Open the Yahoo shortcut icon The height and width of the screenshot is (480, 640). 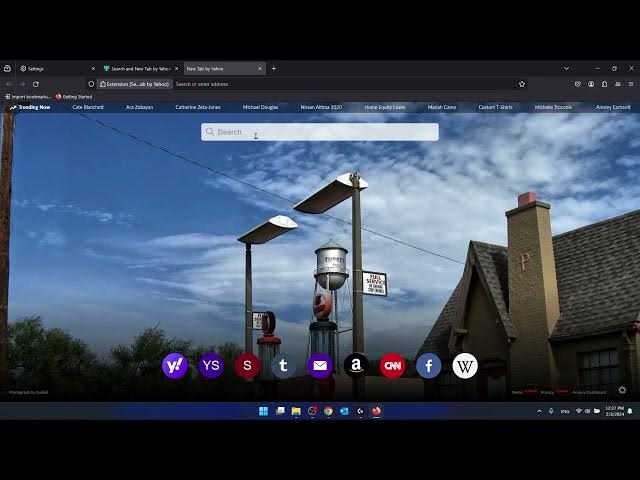point(175,366)
